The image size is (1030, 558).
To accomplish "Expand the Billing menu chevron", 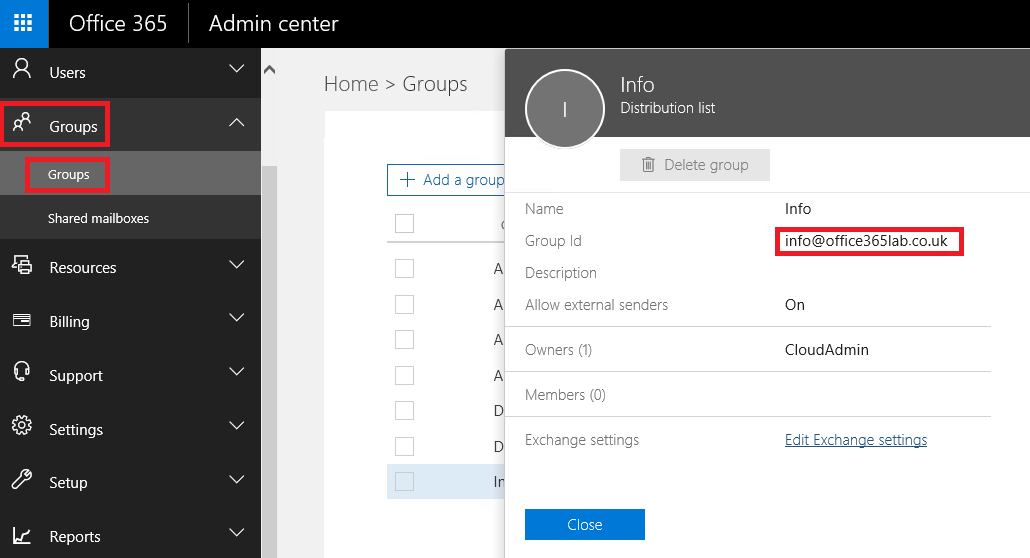I will pos(236,317).
